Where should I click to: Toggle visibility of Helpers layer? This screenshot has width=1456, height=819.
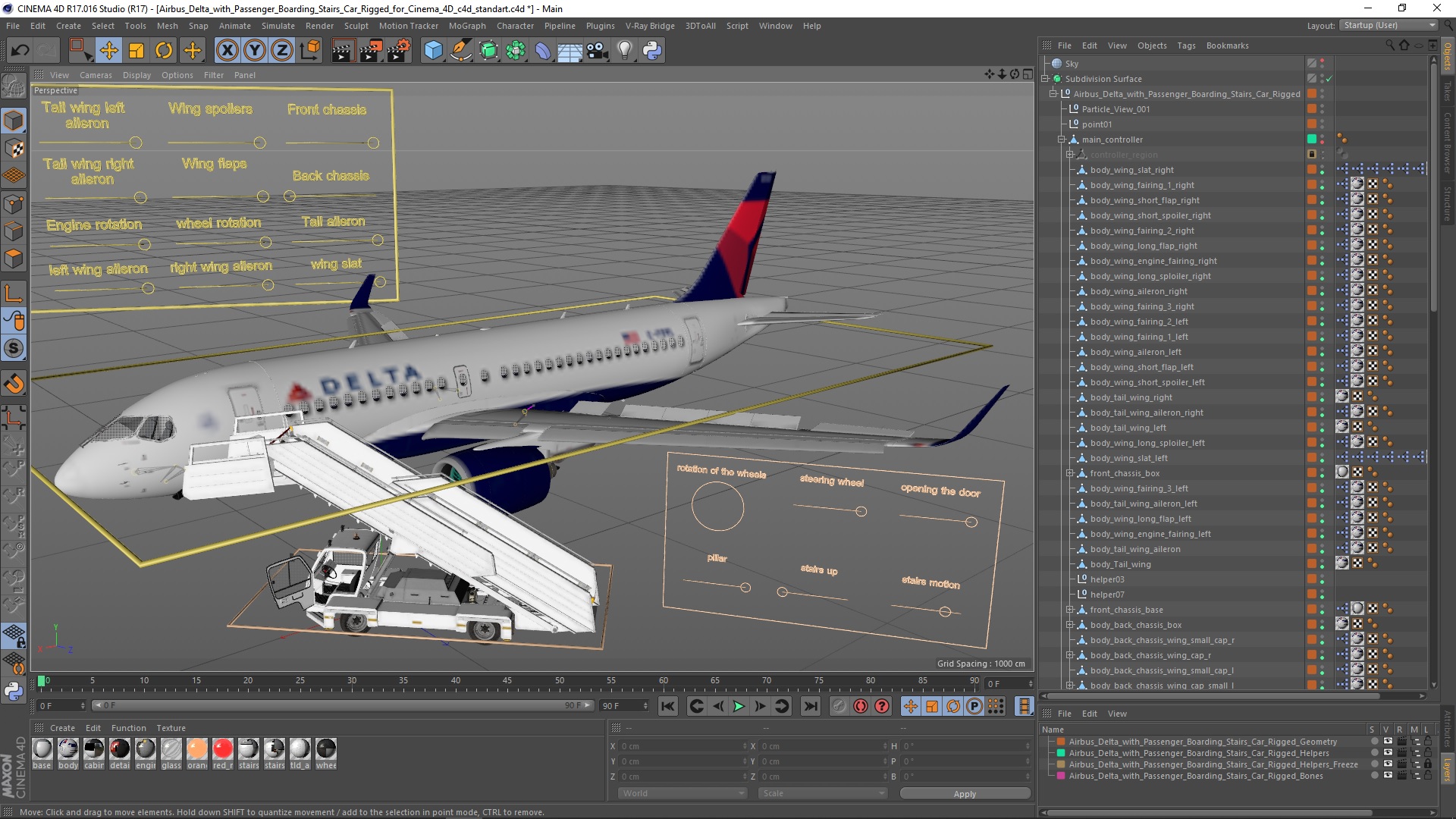point(1387,753)
